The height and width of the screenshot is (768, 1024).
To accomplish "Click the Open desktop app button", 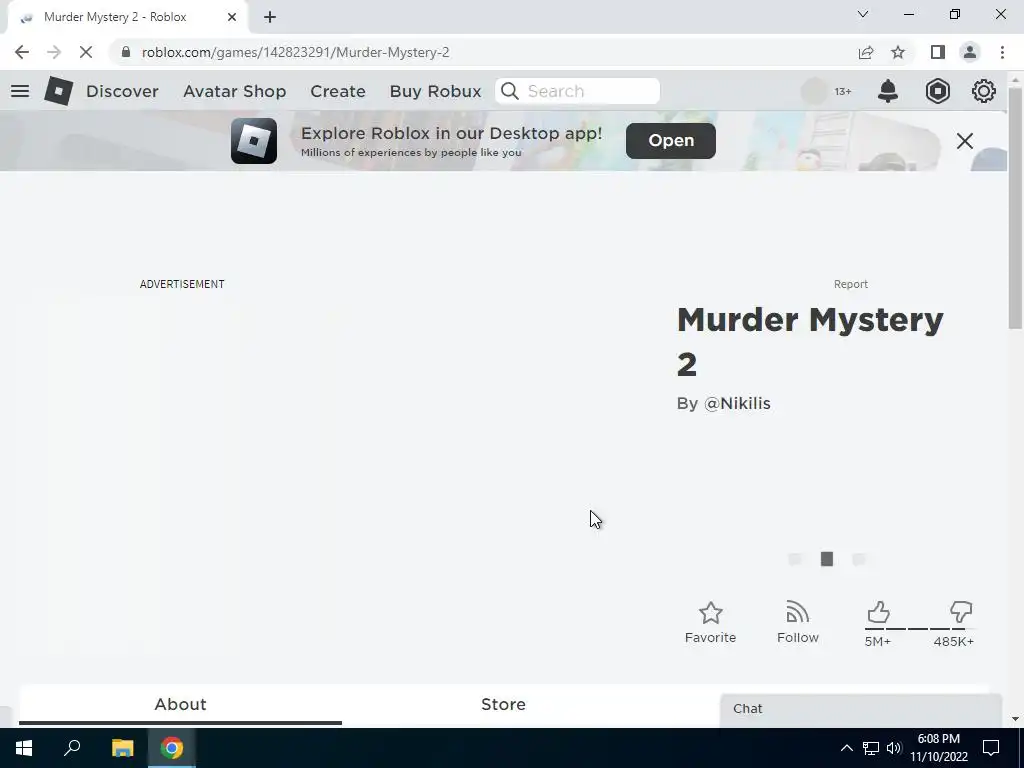I will pos(671,140).
